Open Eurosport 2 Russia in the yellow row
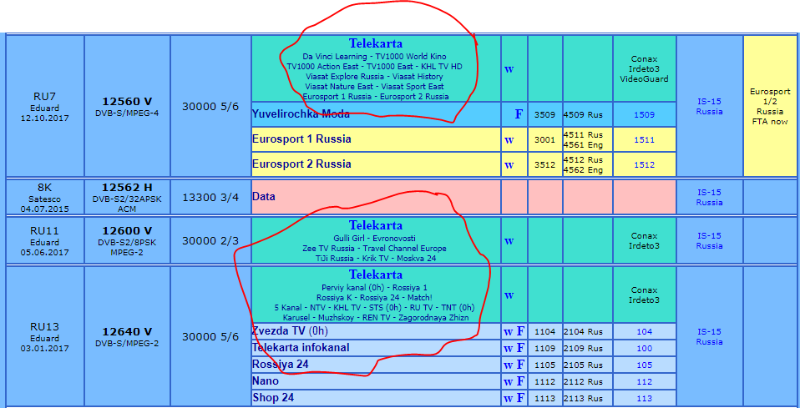The width and height of the screenshot is (800, 408). coord(302,164)
